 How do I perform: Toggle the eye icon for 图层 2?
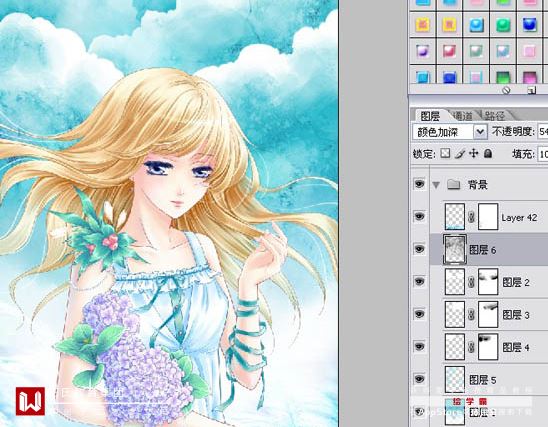point(419,282)
